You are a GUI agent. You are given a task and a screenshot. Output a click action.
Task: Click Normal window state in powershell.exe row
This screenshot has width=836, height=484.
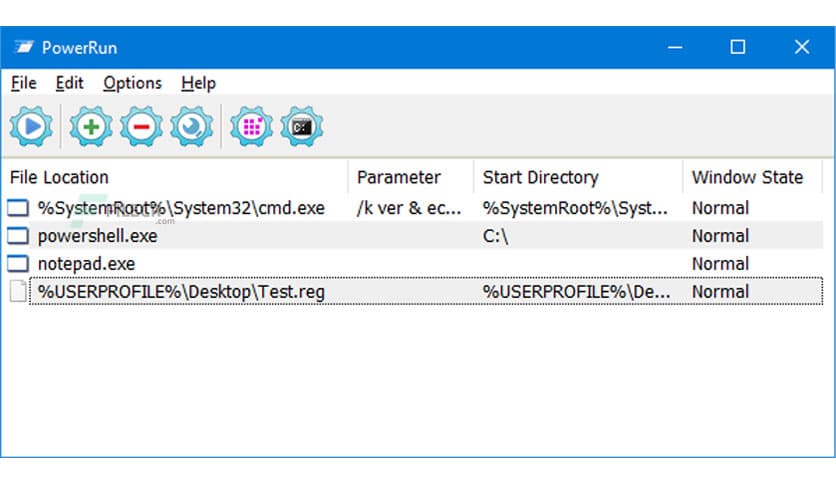pos(720,236)
